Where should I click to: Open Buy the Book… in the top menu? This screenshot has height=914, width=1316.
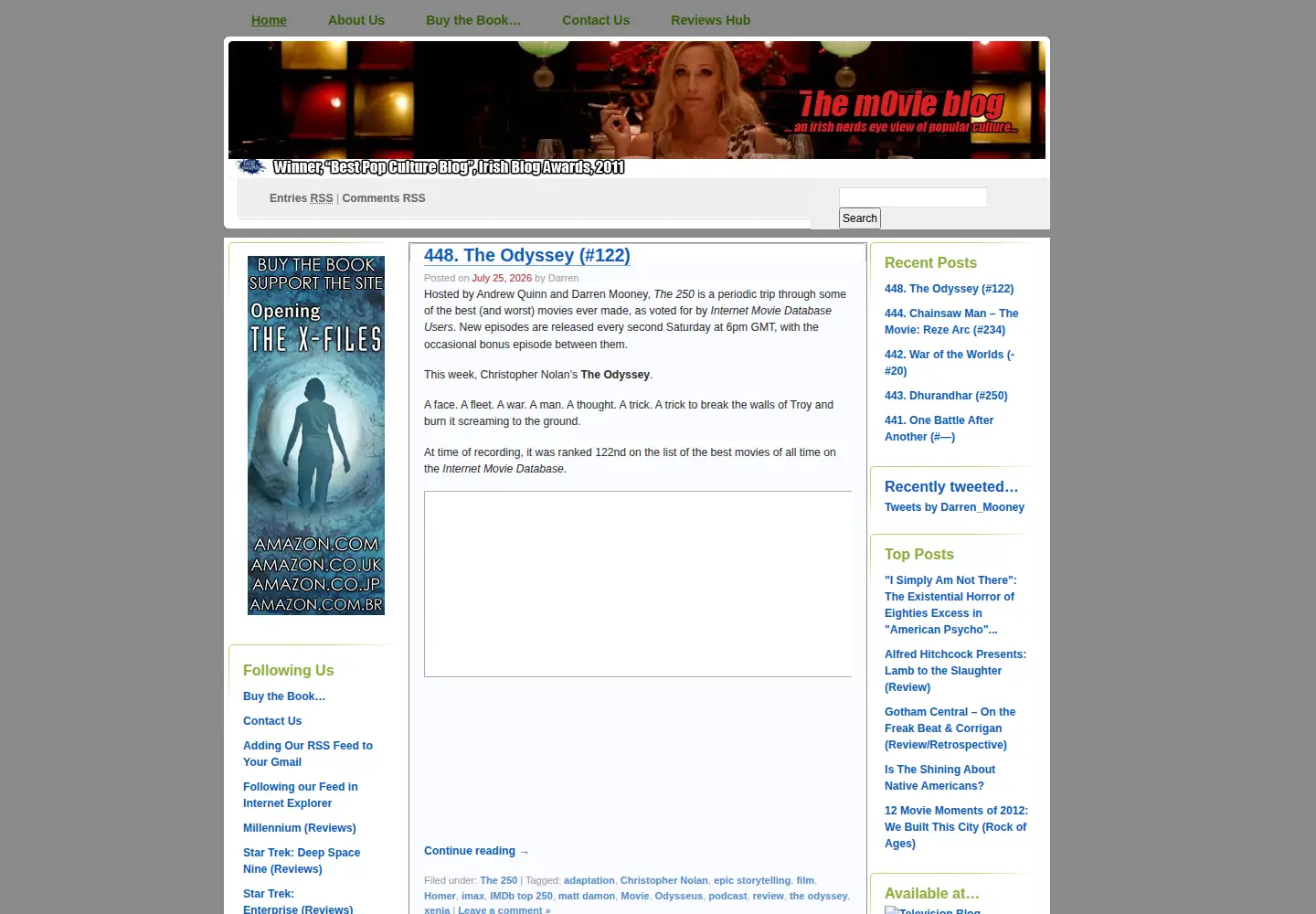(x=473, y=20)
